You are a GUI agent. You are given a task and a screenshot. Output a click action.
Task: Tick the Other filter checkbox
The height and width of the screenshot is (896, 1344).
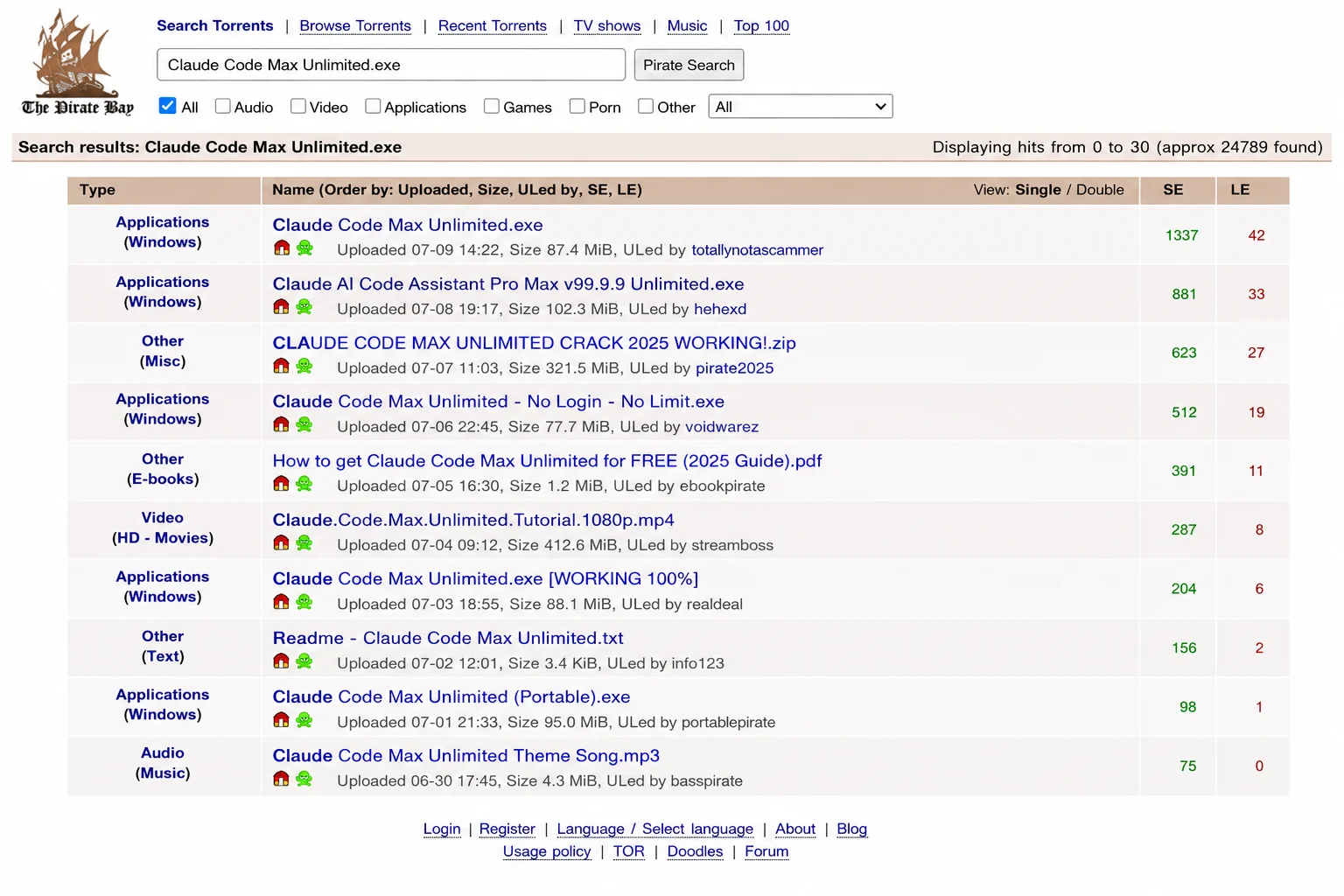click(646, 106)
